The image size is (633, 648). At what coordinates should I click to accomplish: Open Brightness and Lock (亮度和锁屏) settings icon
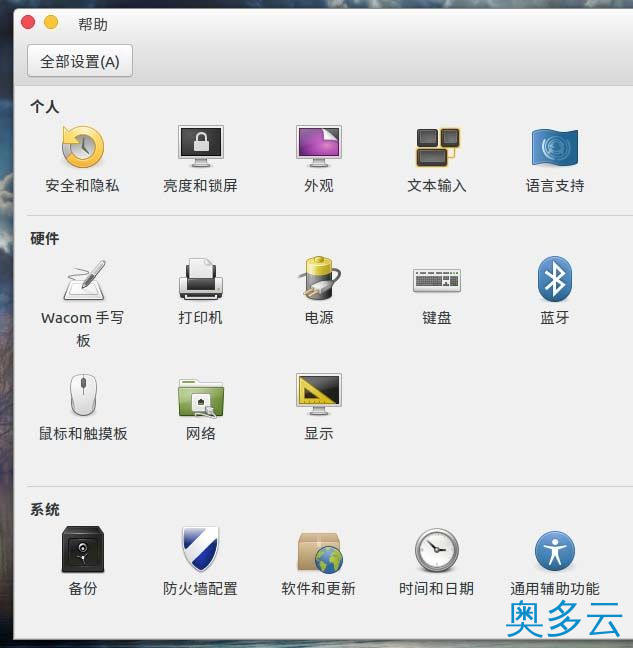[201, 146]
